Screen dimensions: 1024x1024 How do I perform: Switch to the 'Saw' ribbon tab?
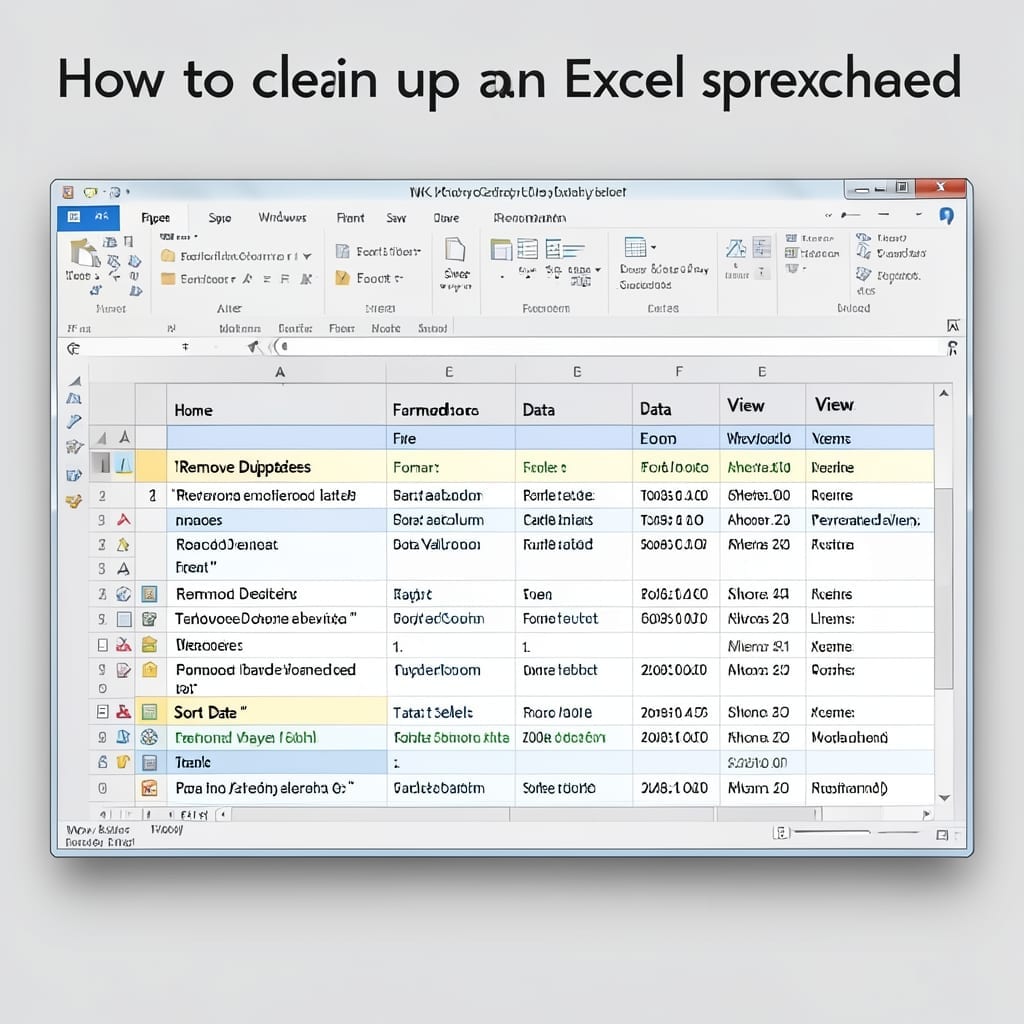396,217
